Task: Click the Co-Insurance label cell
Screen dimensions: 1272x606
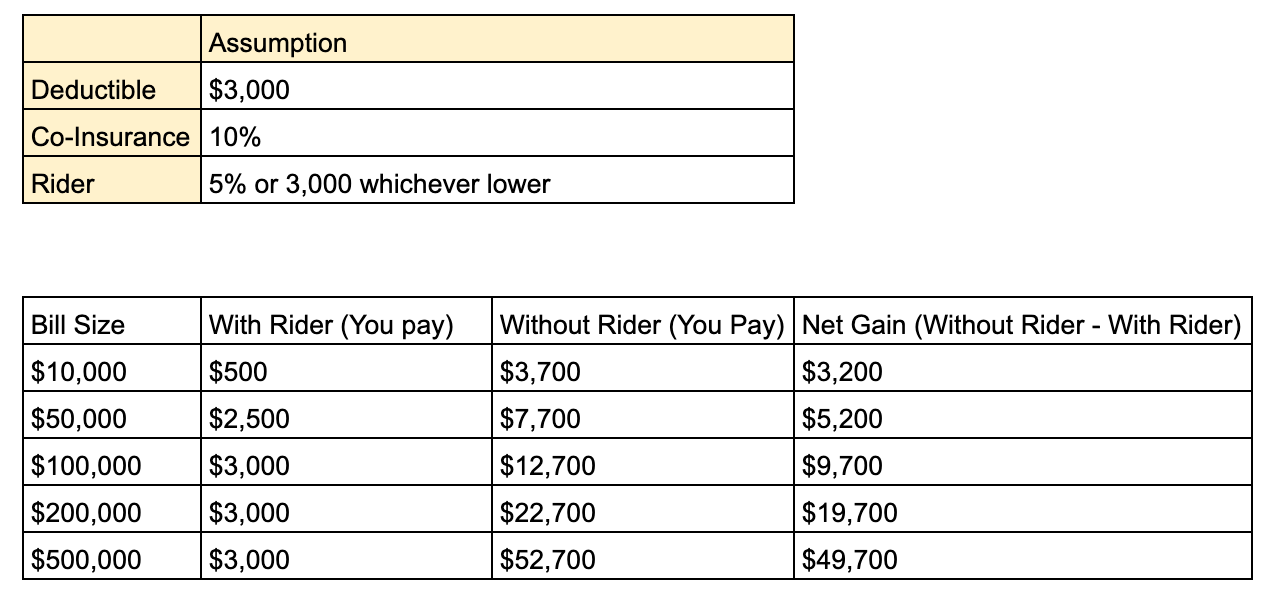Action: (110, 137)
